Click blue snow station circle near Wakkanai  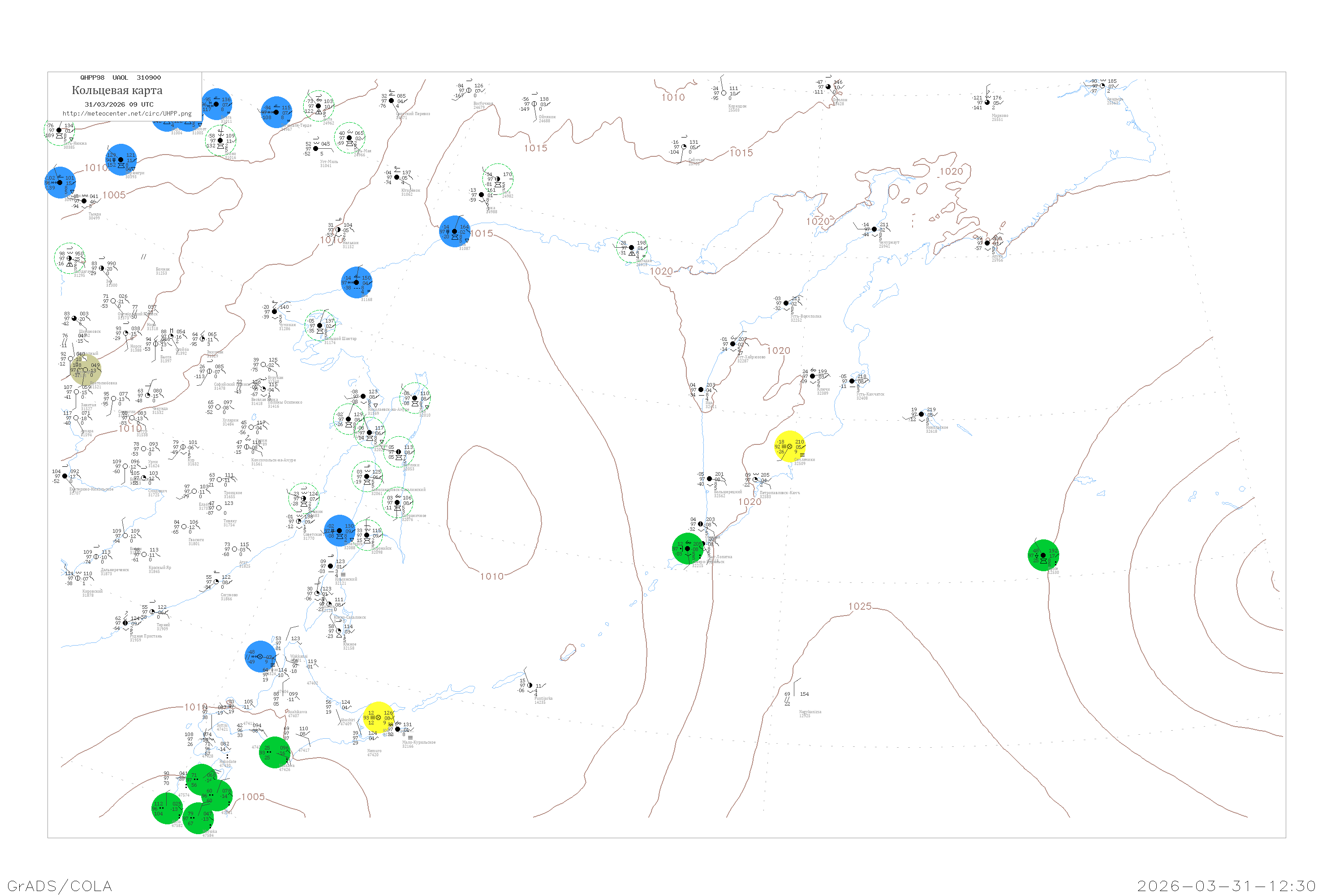260,657
